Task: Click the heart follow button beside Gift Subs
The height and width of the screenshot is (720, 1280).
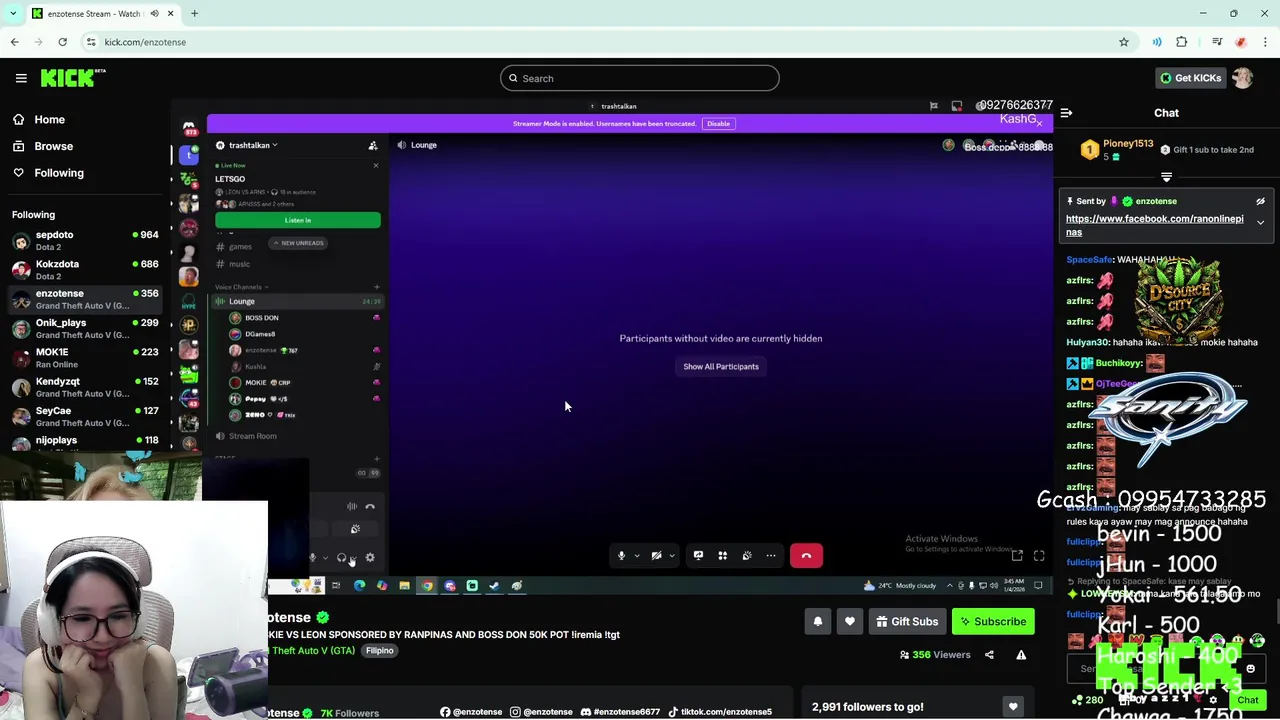Action: (x=849, y=621)
